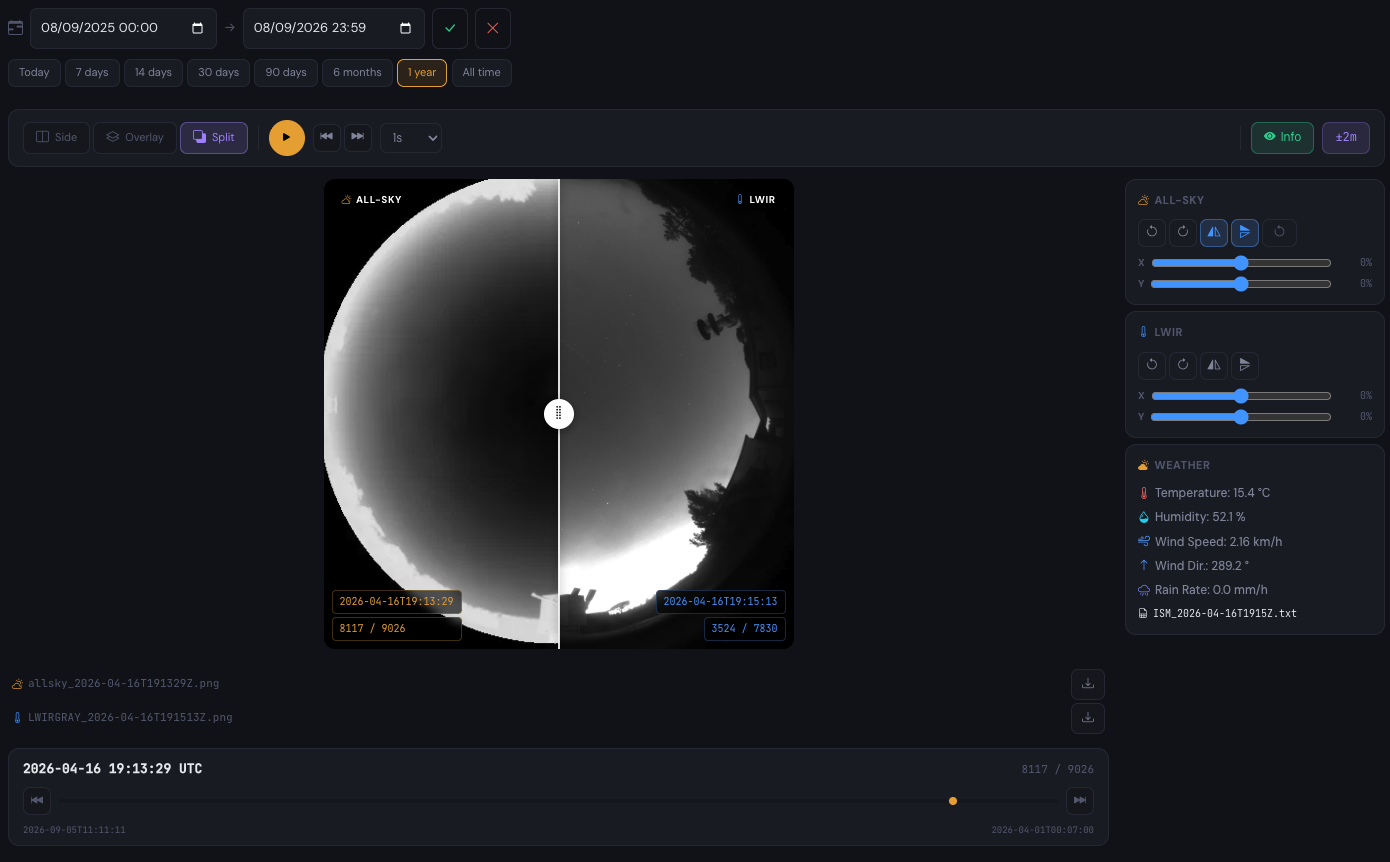Toggle the Info overlay button
Screen dimensions: 1390x862
pyautogui.click(x=1282, y=137)
